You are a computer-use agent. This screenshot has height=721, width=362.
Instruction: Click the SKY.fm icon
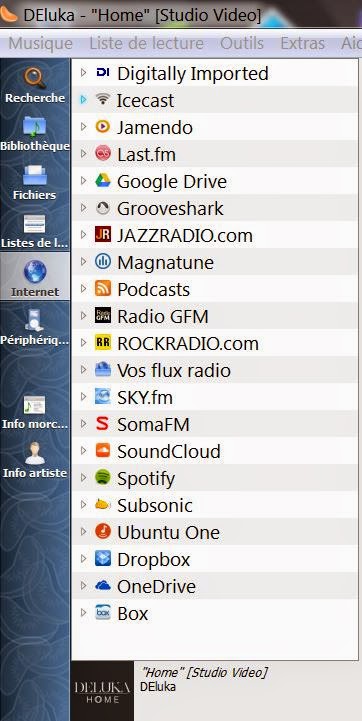103,397
